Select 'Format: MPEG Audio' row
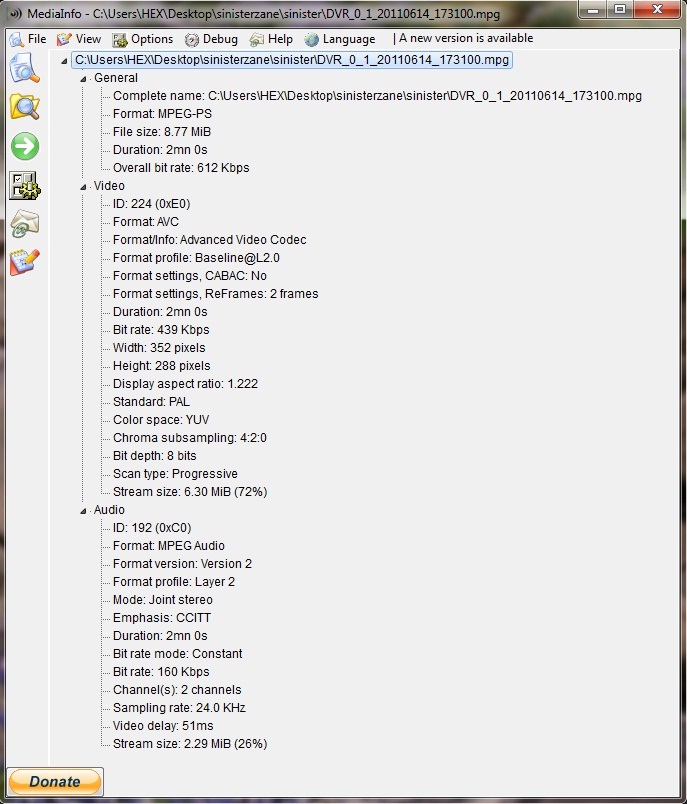The image size is (687, 804). [169, 546]
